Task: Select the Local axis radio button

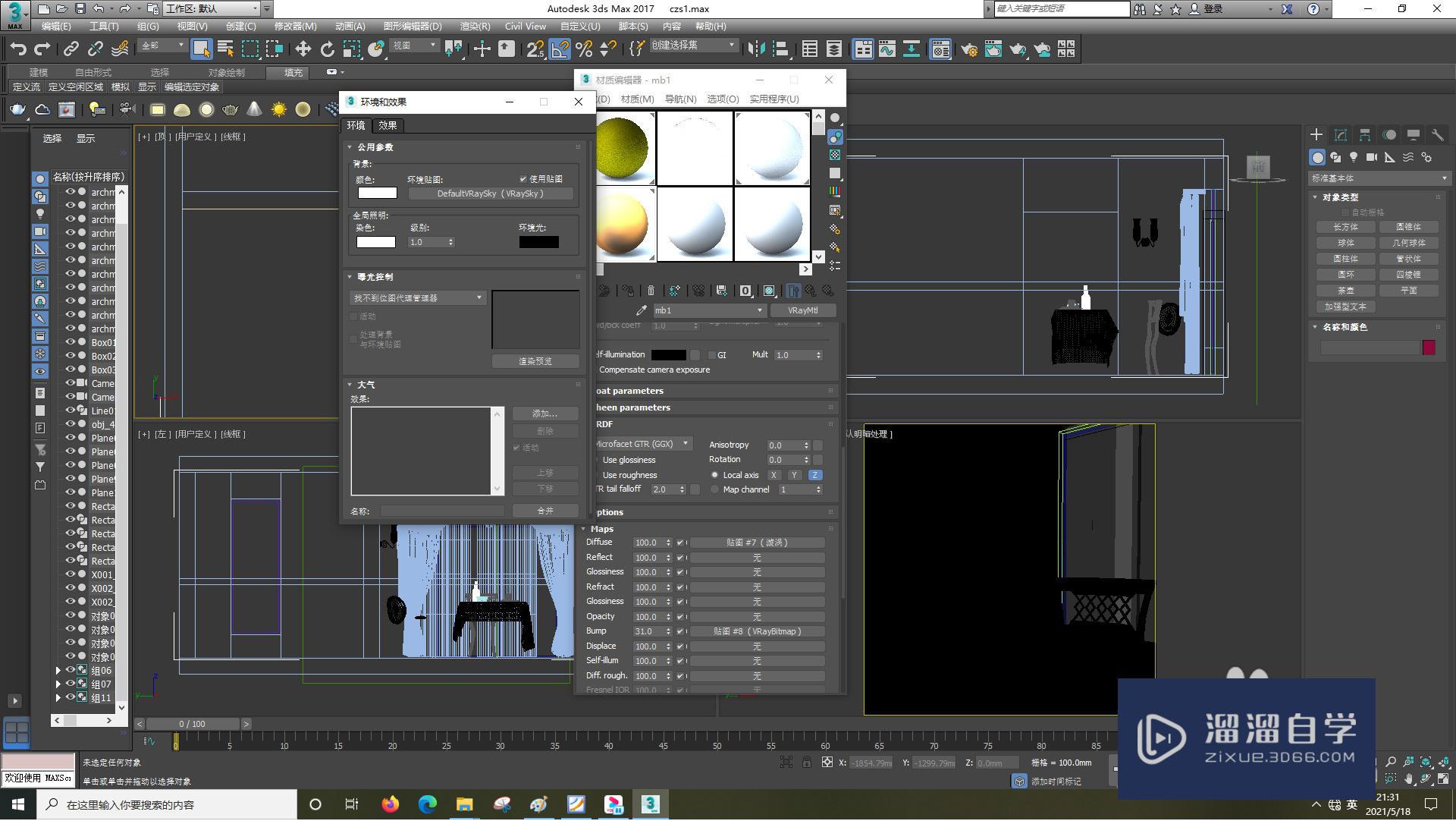Action: click(714, 475)
